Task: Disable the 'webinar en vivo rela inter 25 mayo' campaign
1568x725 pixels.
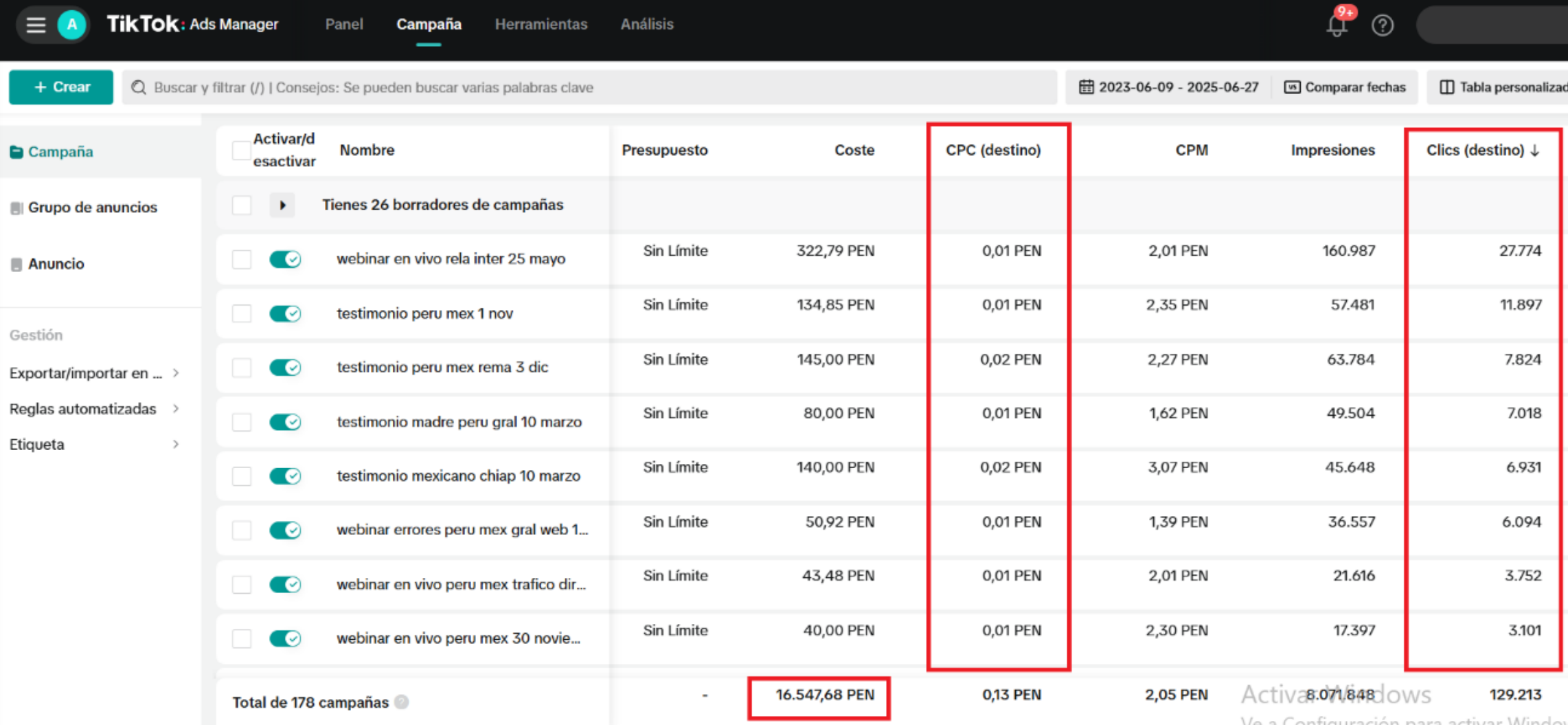Action: (285, 259)
